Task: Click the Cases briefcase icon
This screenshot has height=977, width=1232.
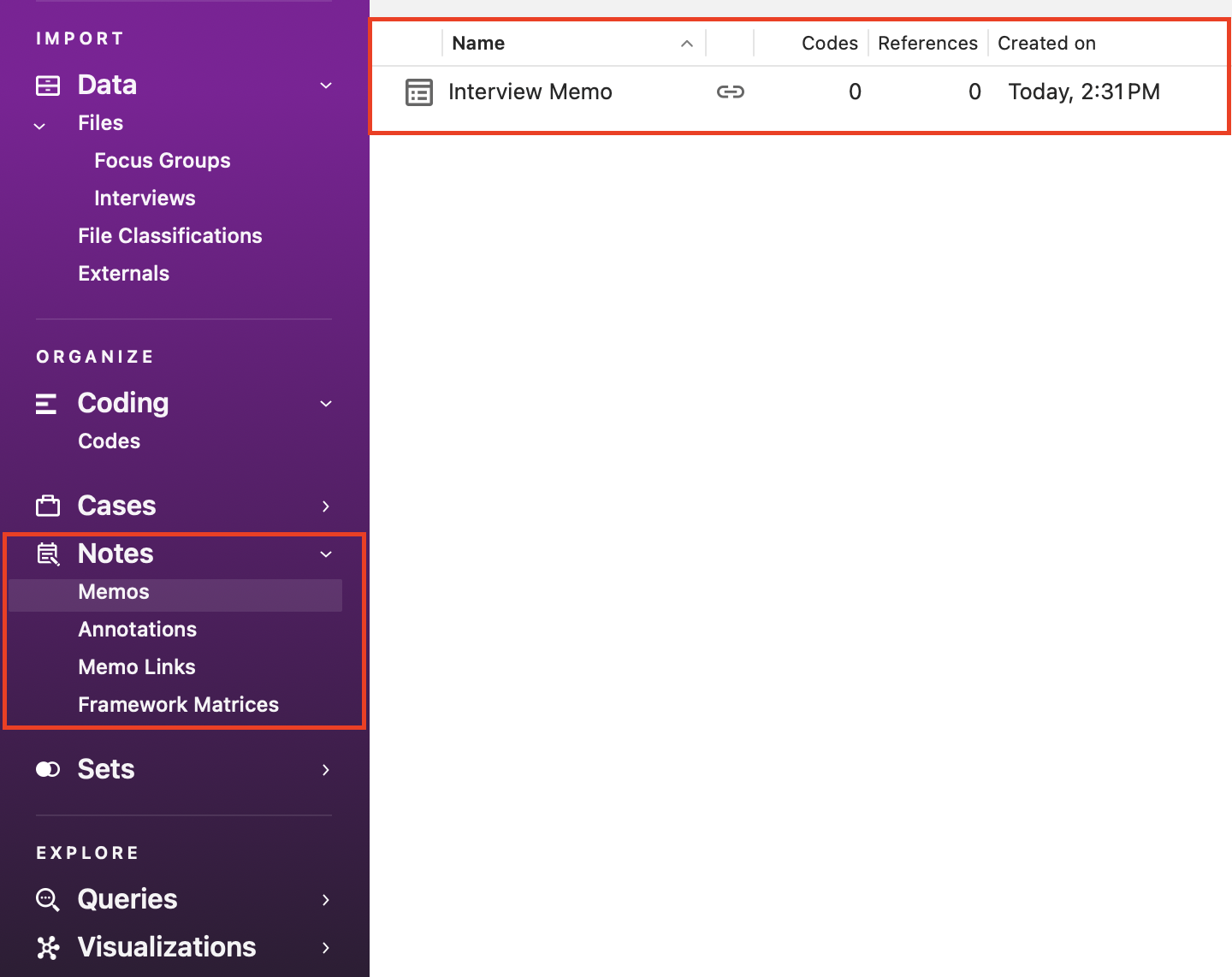Action: 48,506
